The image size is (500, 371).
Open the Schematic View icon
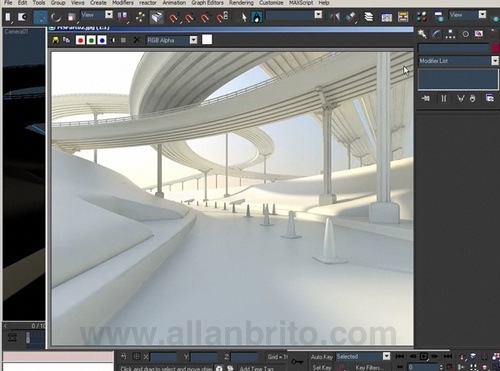click(x=403, y=17)
